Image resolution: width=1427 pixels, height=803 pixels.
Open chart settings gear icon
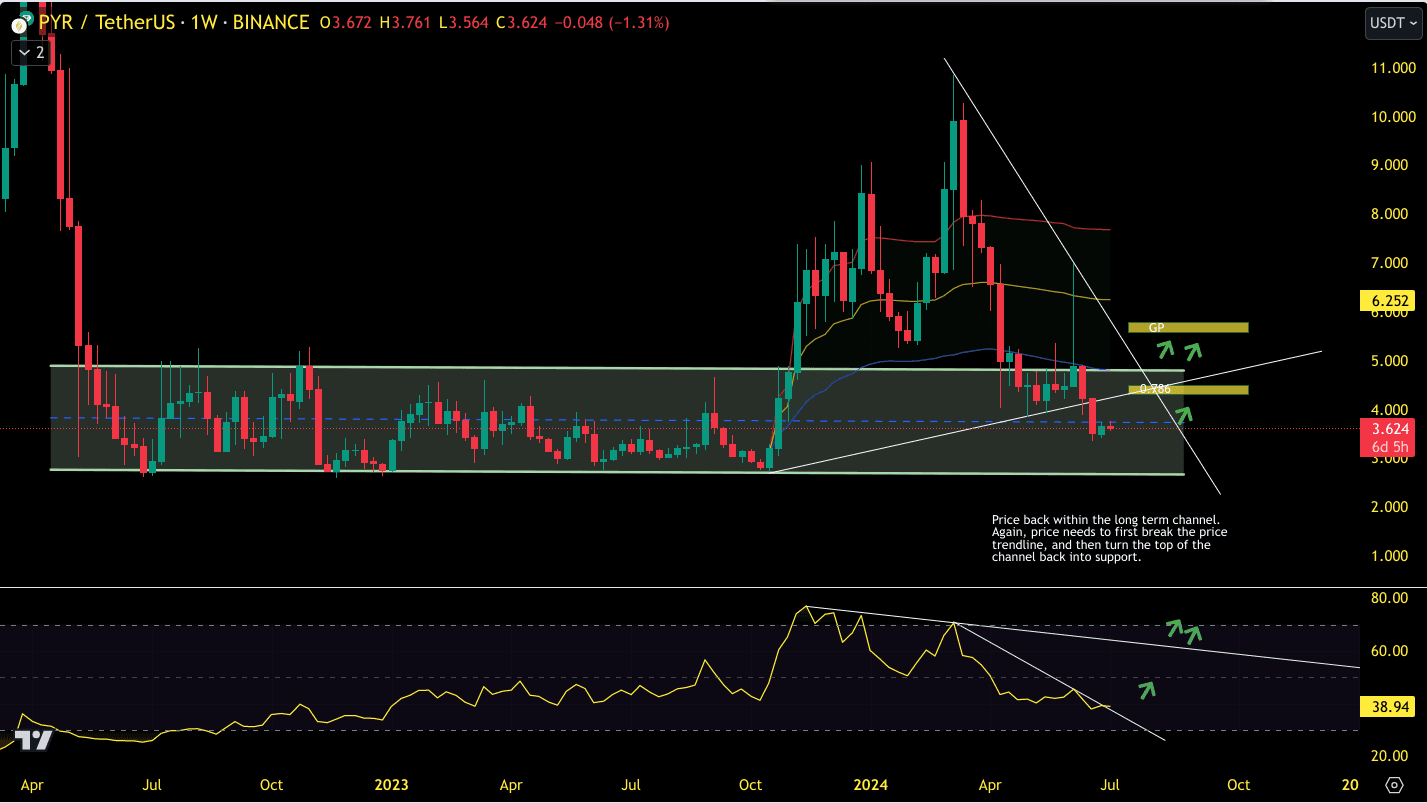click(x=1394, y=784)
